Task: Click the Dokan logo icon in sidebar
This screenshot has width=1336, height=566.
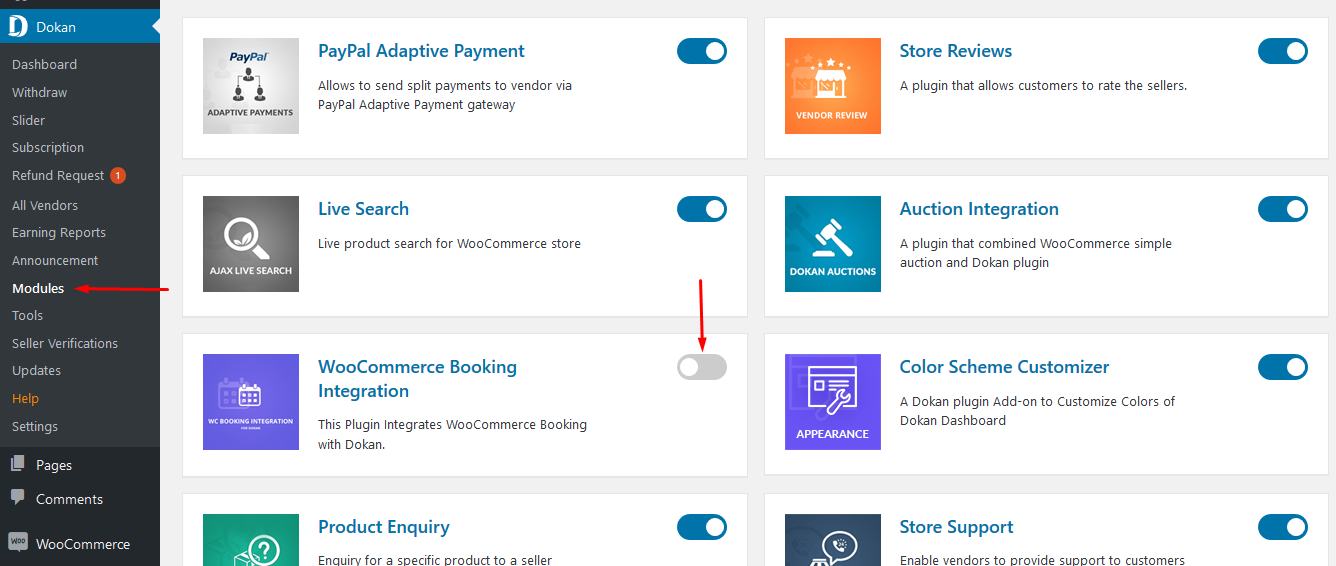Action: point(18,27)
